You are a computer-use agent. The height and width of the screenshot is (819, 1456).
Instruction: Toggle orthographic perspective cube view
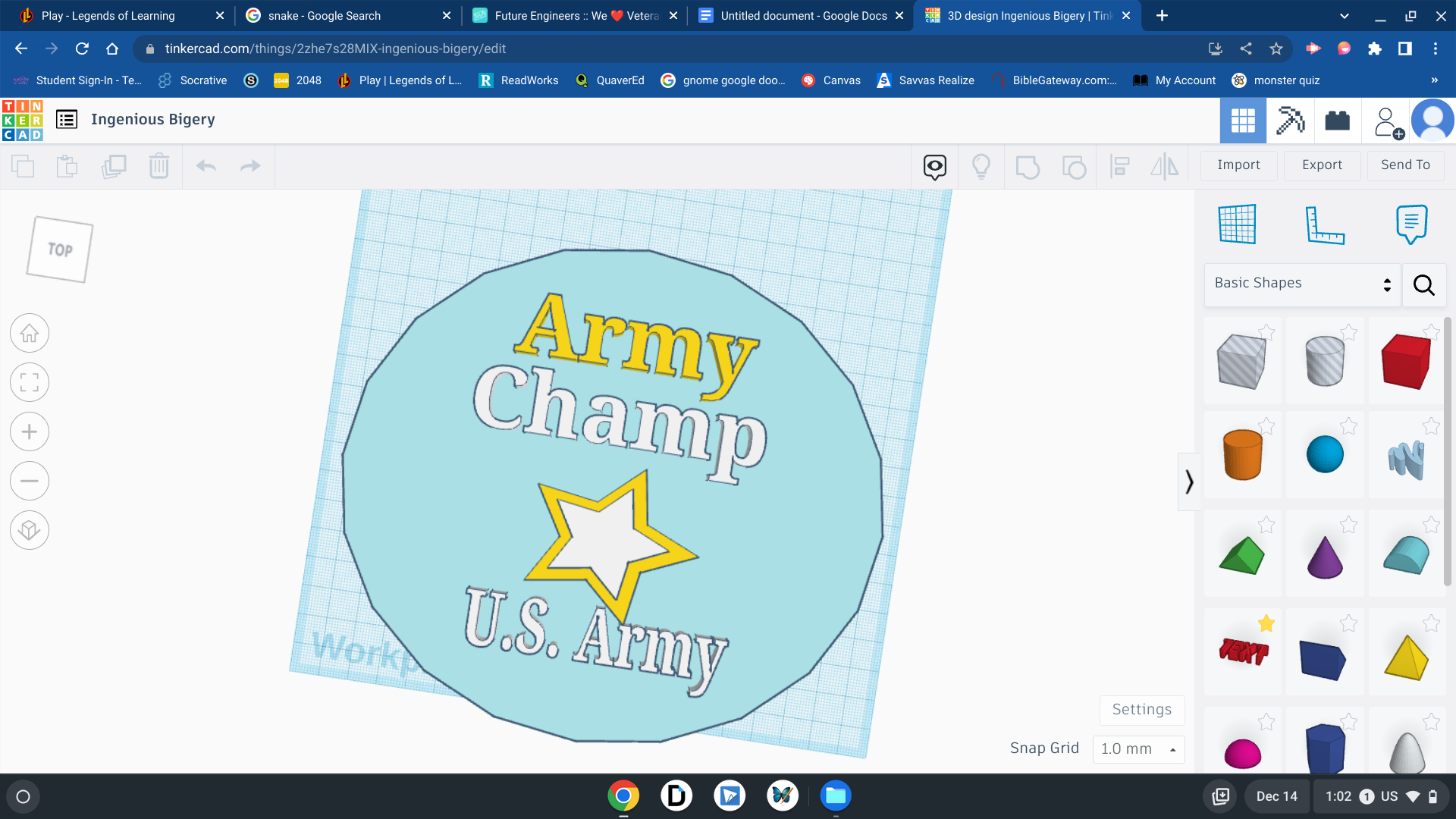pyautogui.click(x=30, y=530)
